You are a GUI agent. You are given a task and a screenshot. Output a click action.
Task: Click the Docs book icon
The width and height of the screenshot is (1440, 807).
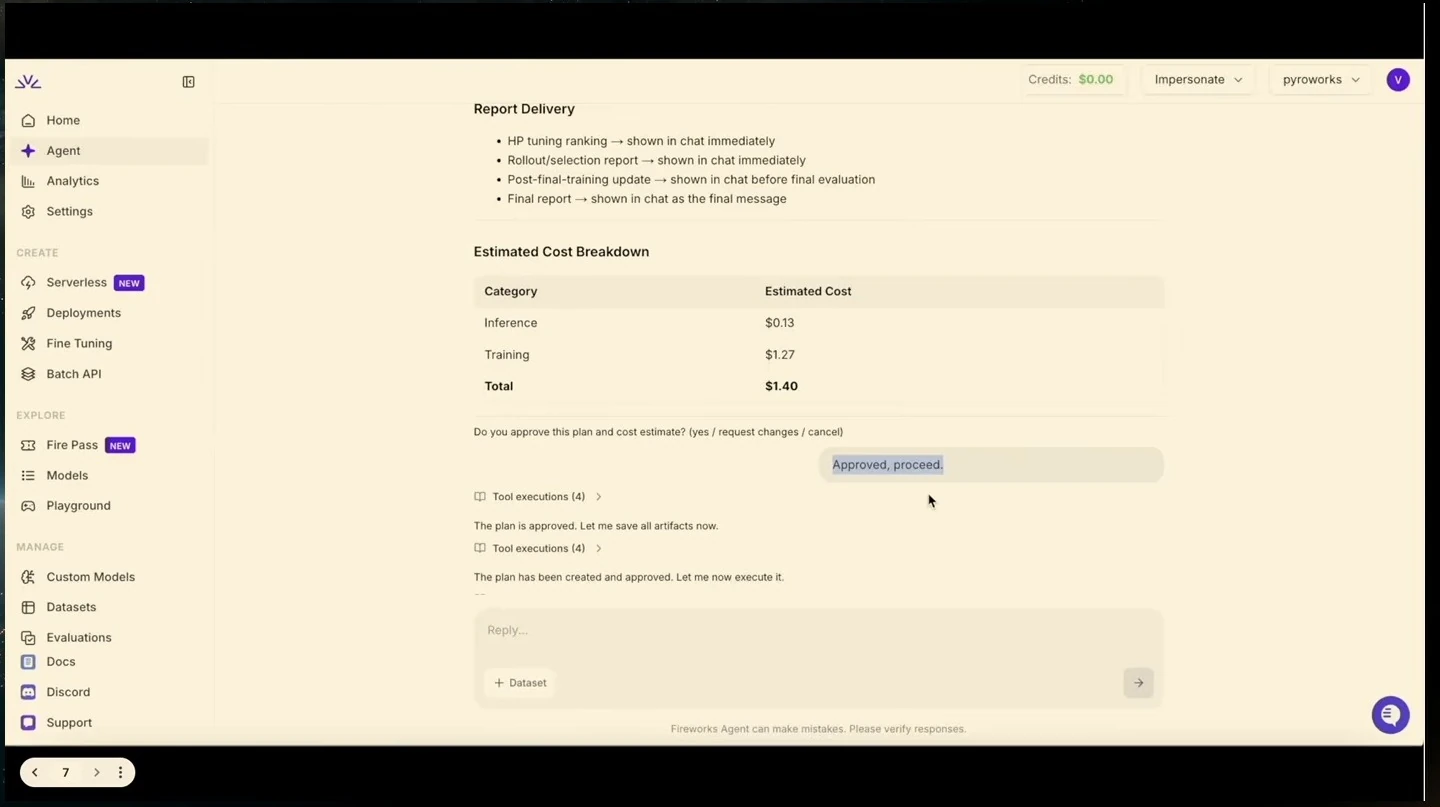(x=28, y=662)
